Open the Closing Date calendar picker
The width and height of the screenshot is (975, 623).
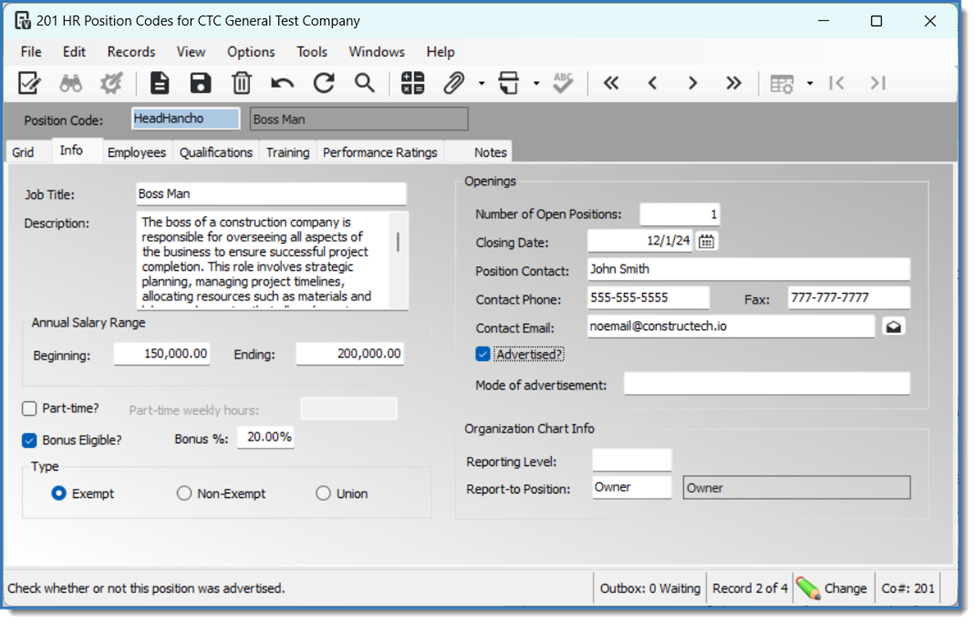coord(706,241)
